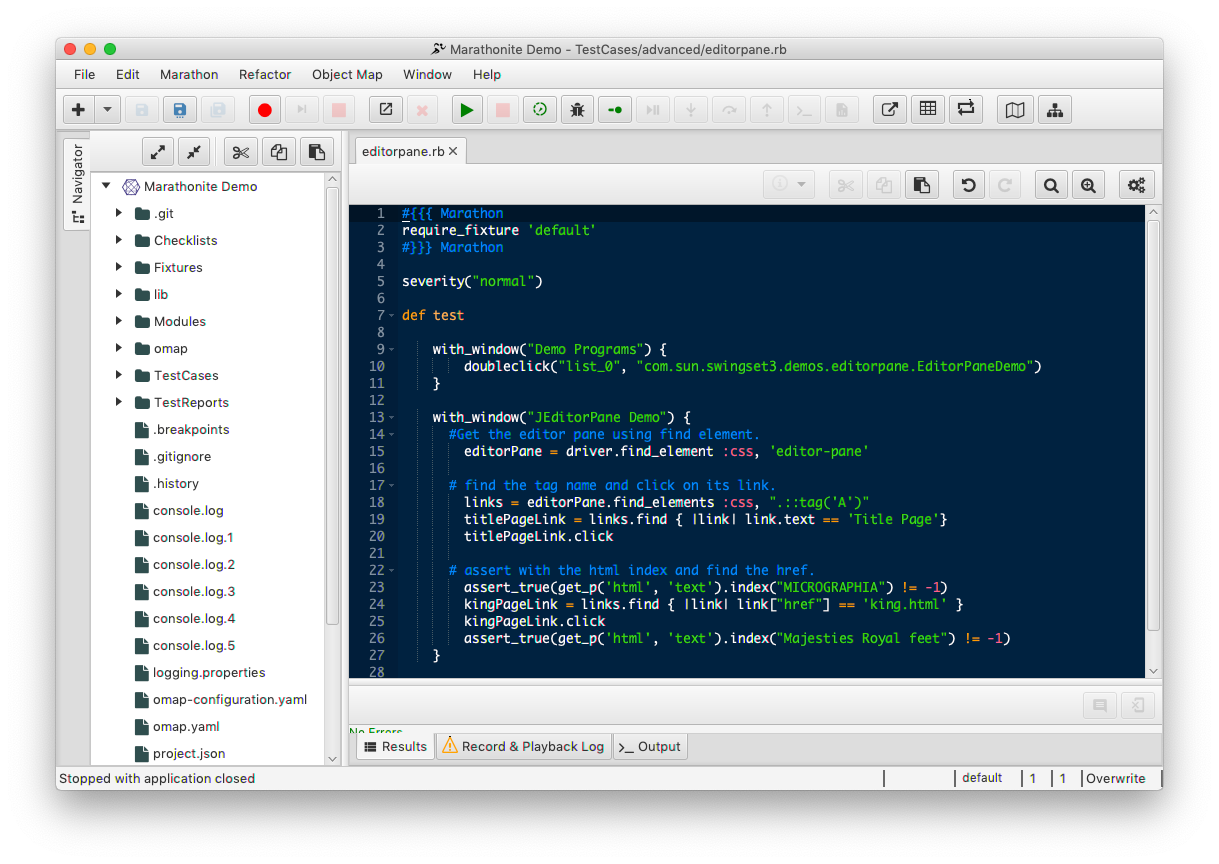
Task: Expand all nodes in Navigator toolbar
Action: click(158, 152)
